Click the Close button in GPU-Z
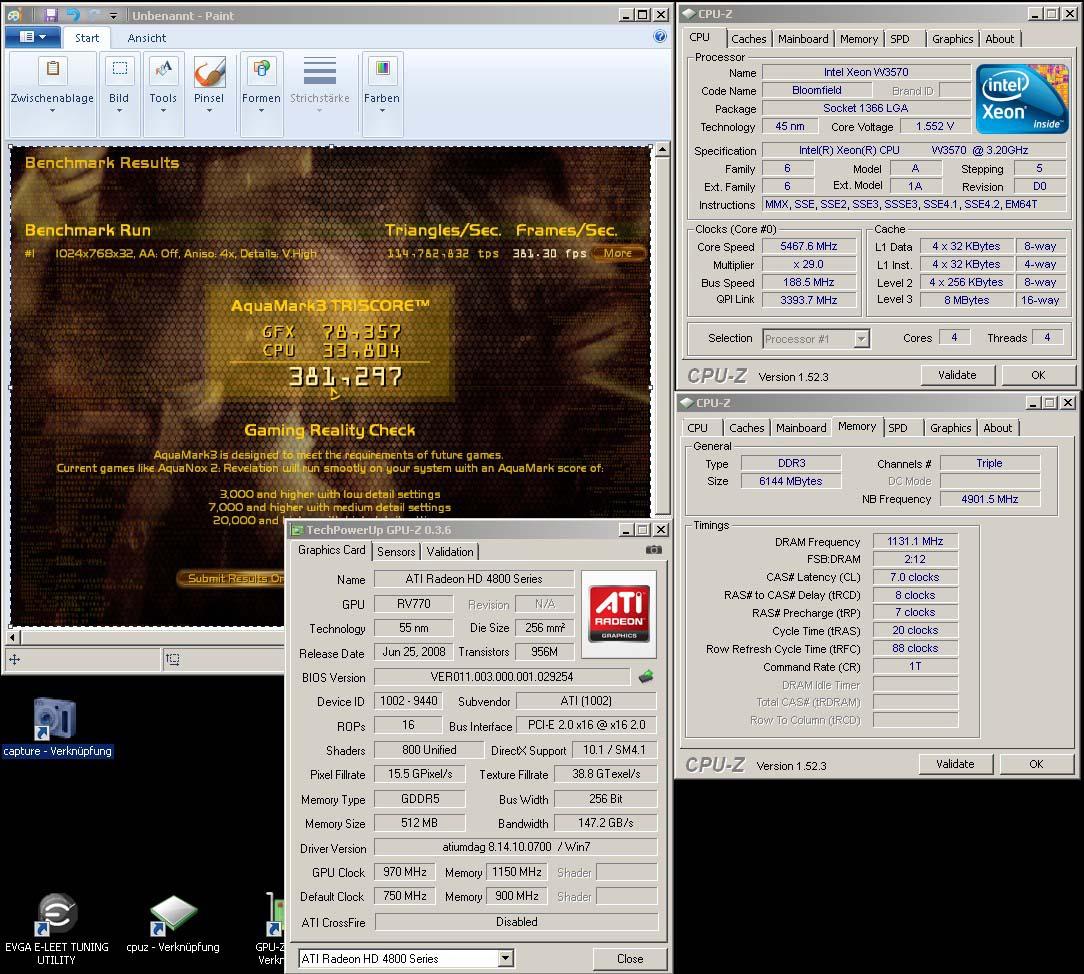1084x974 pixels. [630, 959]
